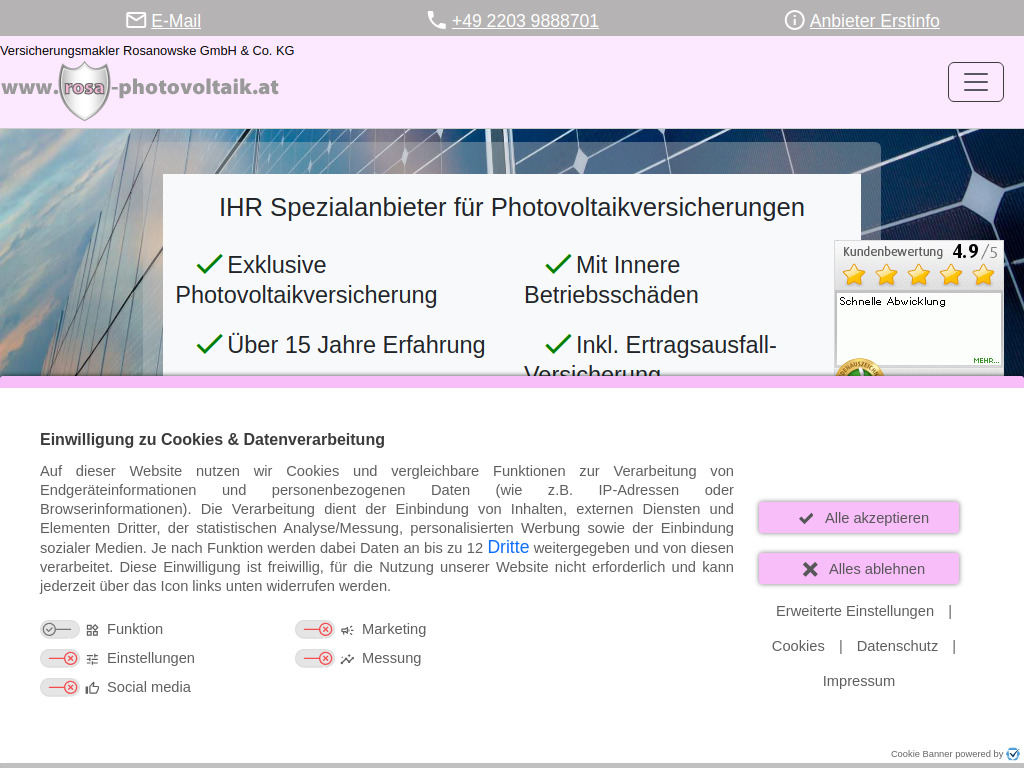Enable the Messung cookies toggle
The height and width of the screenshot is (768, 1024).
(315, 658)
